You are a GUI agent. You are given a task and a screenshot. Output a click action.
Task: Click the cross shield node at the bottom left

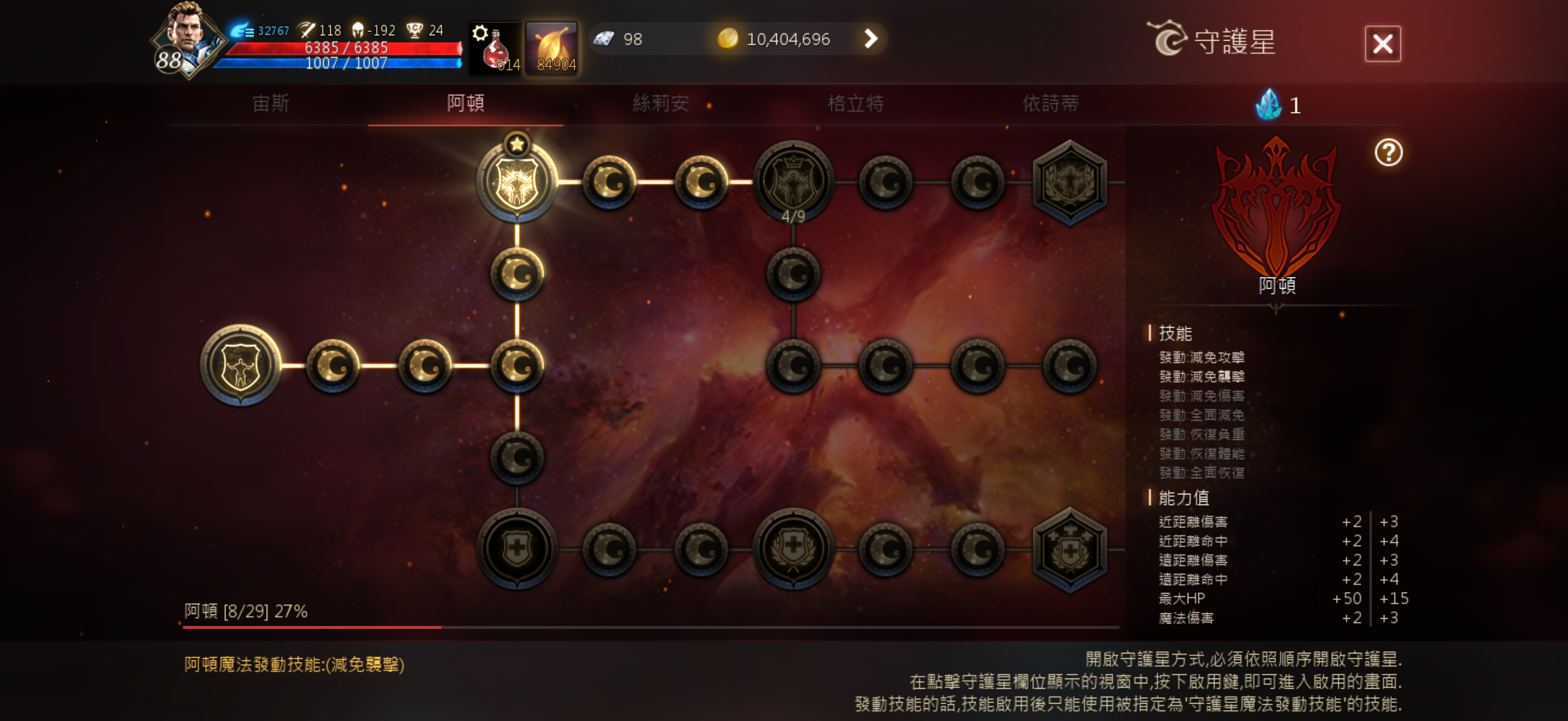coord(517,548)
